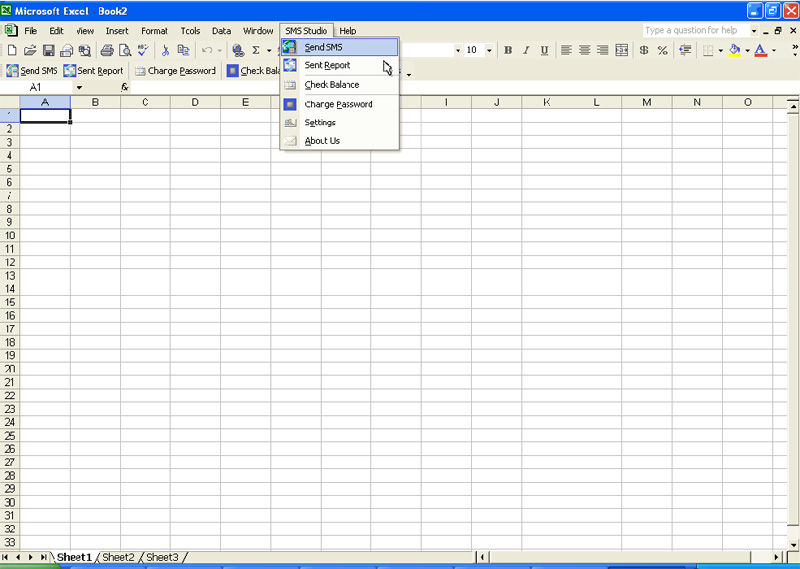800x569 pixels.
Task: Click the Insert Function fx icon
Action: [x=124, y=87]
